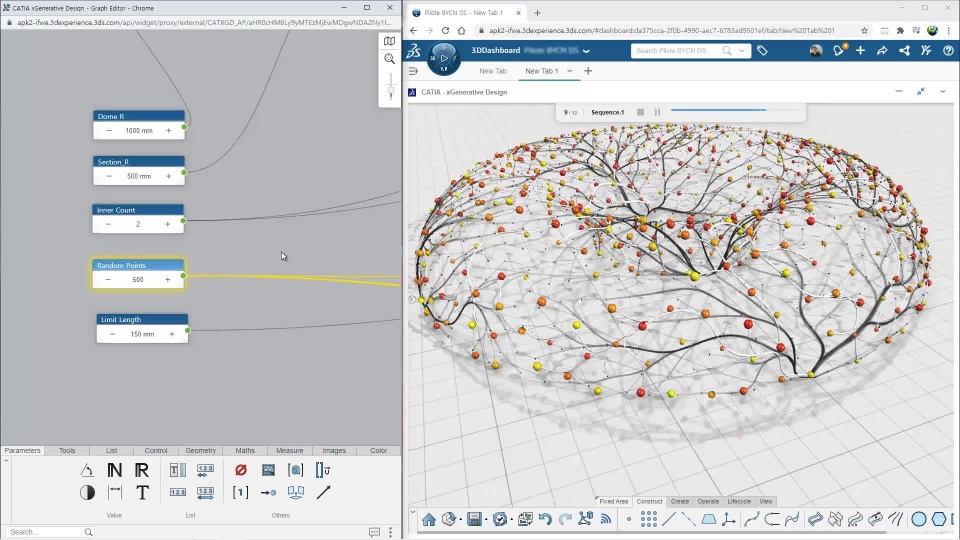Screen dimensions: 960x540
Task: Click node palette search field
Action: [50, 532]
